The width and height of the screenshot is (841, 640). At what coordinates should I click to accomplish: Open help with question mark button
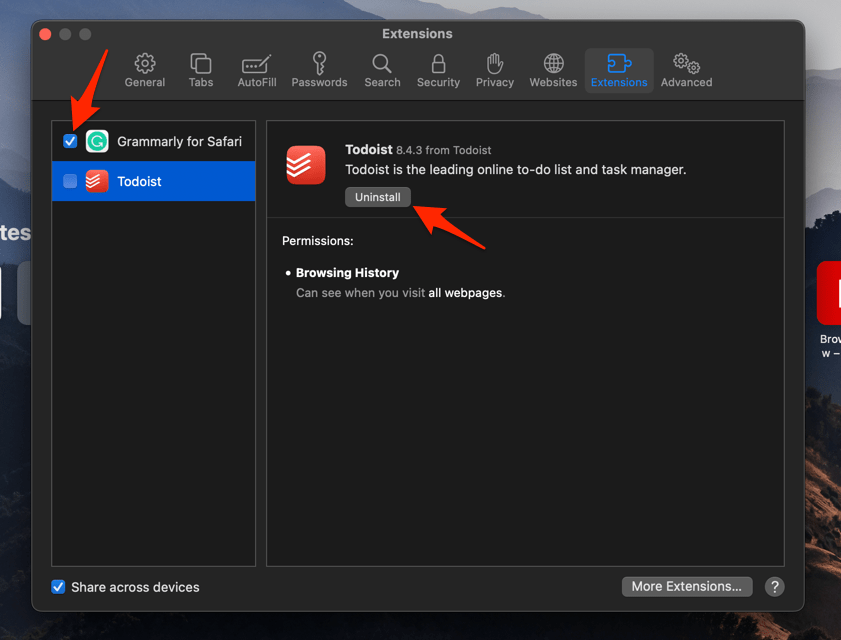(774, 587)
